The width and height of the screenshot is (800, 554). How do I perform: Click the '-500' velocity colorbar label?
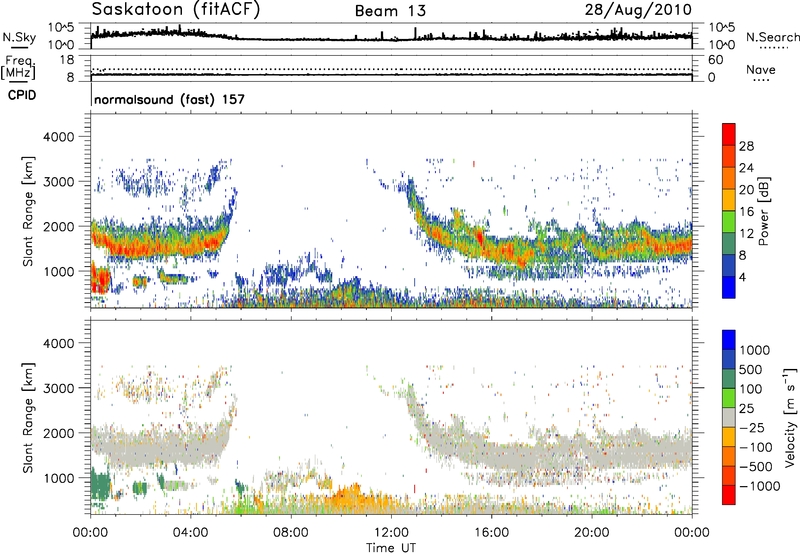755,467
